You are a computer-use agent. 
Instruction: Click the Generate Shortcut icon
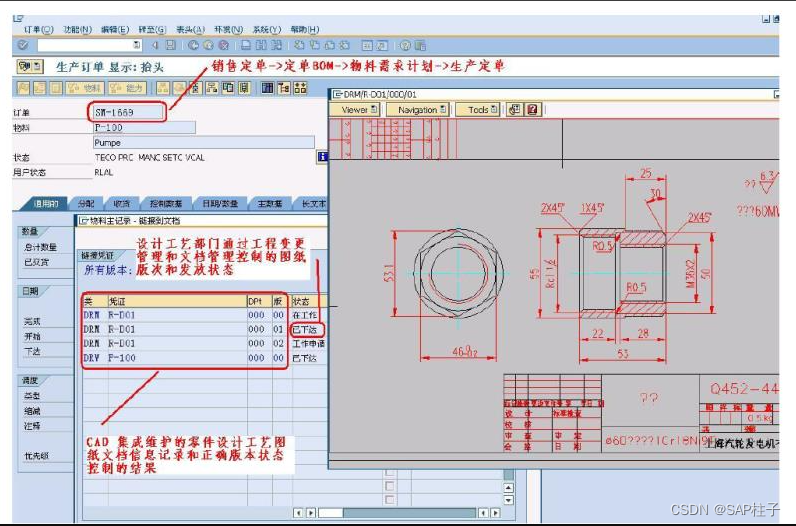[382, 46]
